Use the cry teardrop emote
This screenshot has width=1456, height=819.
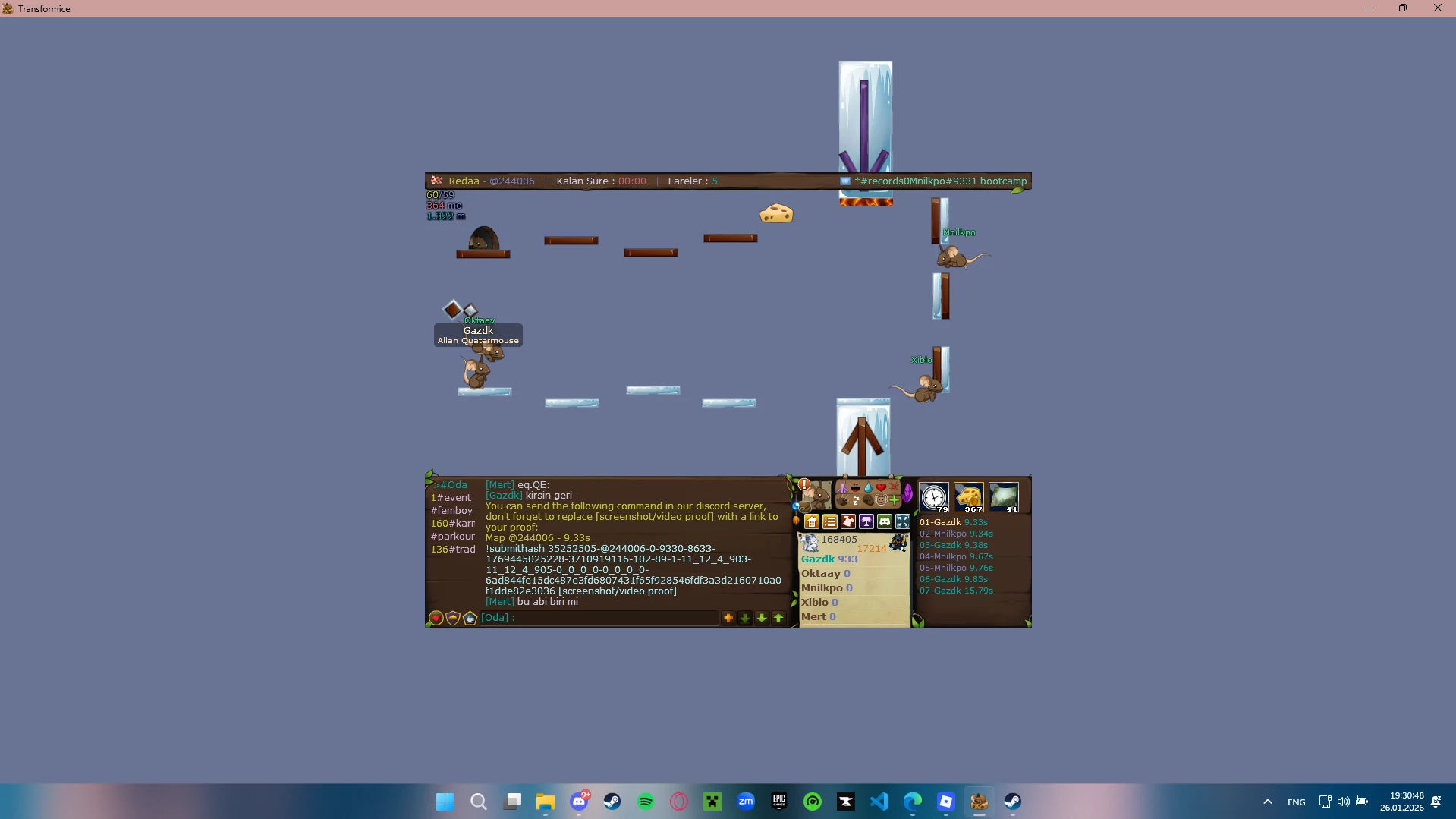tap(868, 488)
